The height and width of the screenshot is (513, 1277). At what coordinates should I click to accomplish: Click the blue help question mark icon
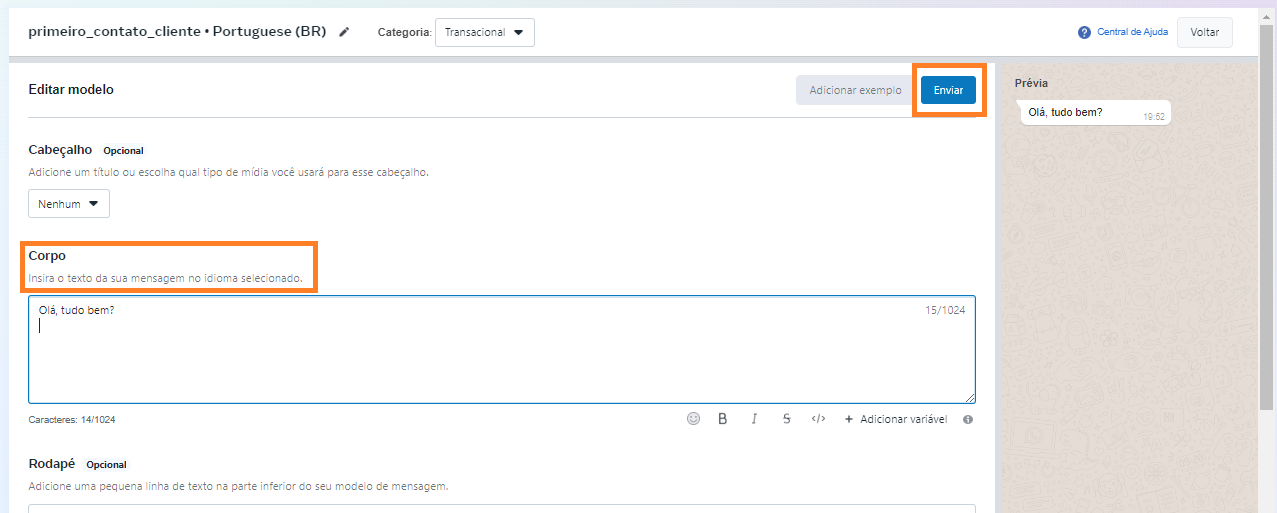[1084, 33]
